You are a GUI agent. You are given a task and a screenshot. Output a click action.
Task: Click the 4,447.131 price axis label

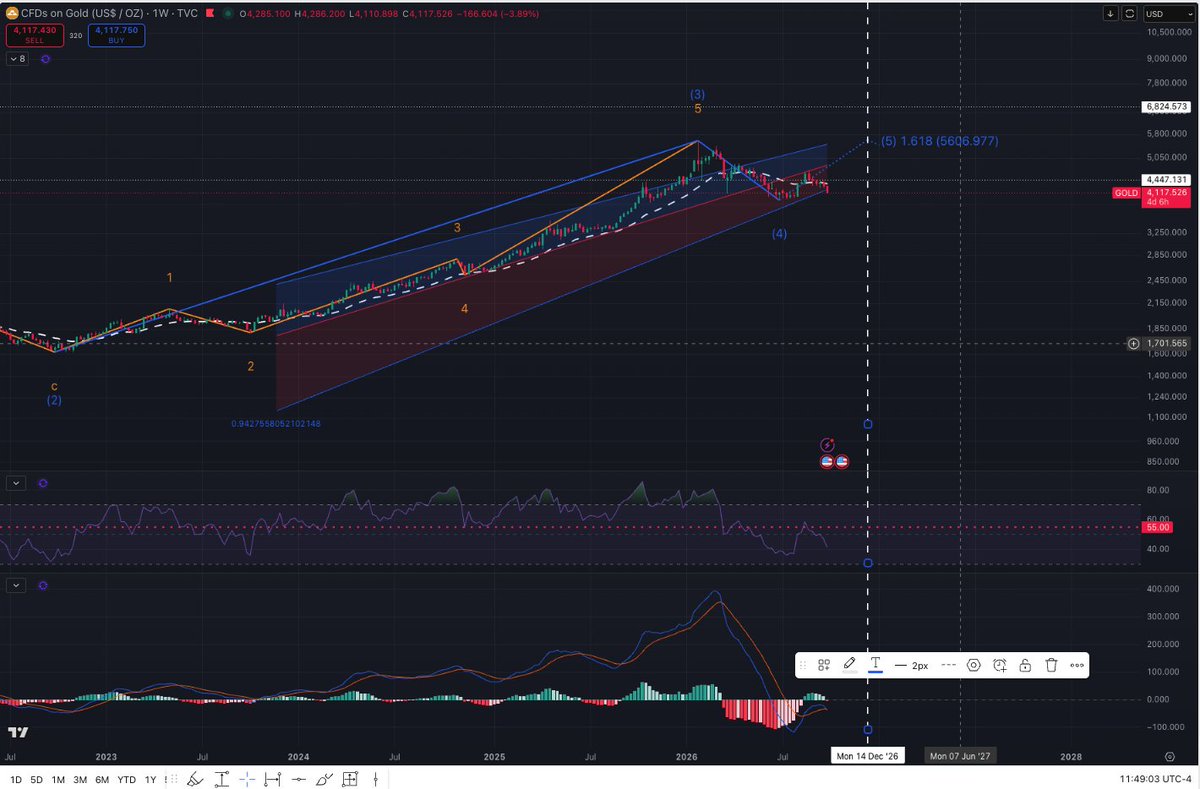click(x=1168, y=180)
